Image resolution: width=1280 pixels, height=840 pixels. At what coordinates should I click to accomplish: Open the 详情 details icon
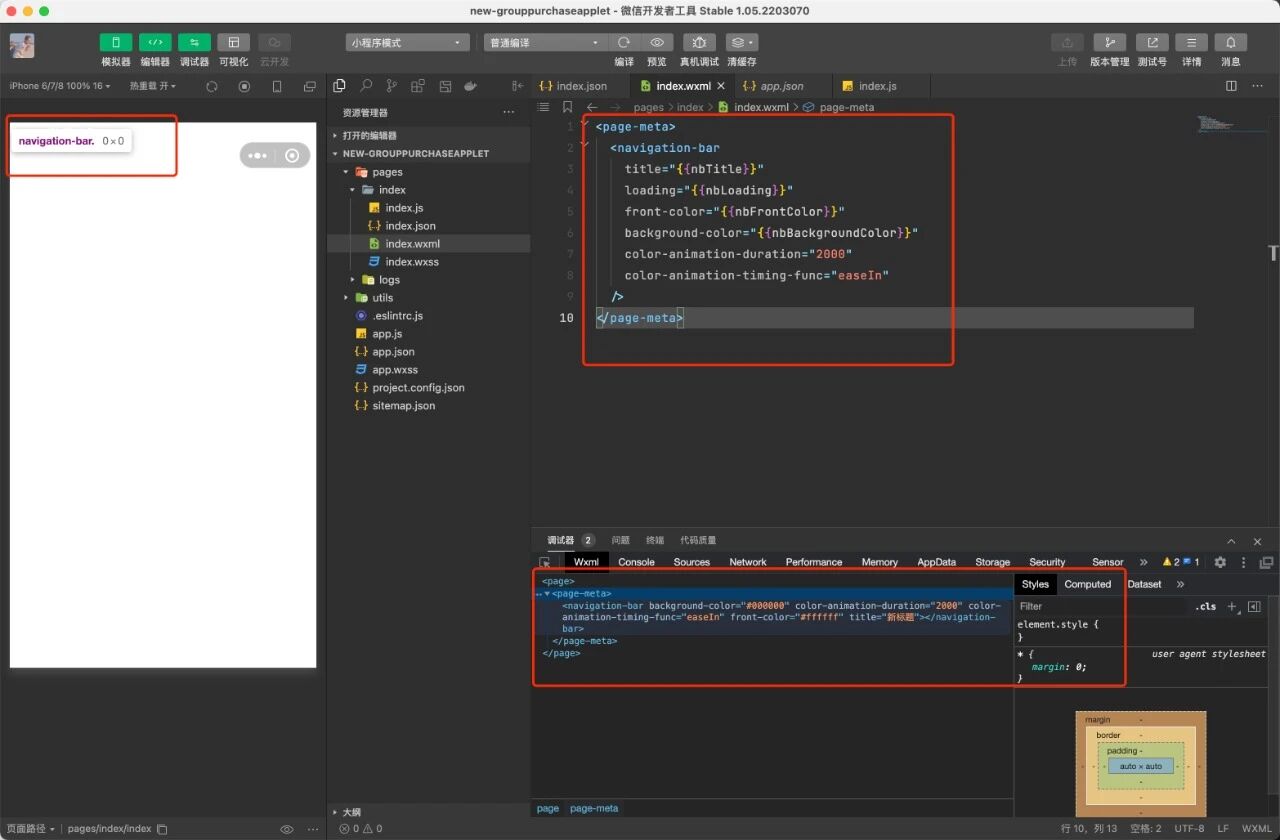1191,42
